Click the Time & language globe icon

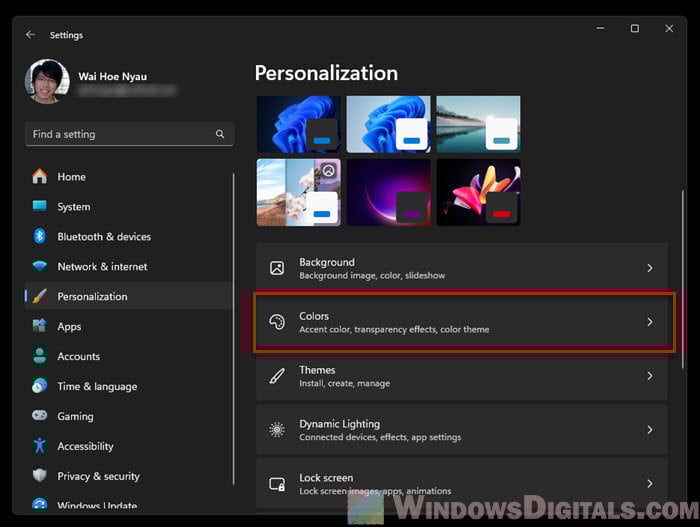coord(40,386)
